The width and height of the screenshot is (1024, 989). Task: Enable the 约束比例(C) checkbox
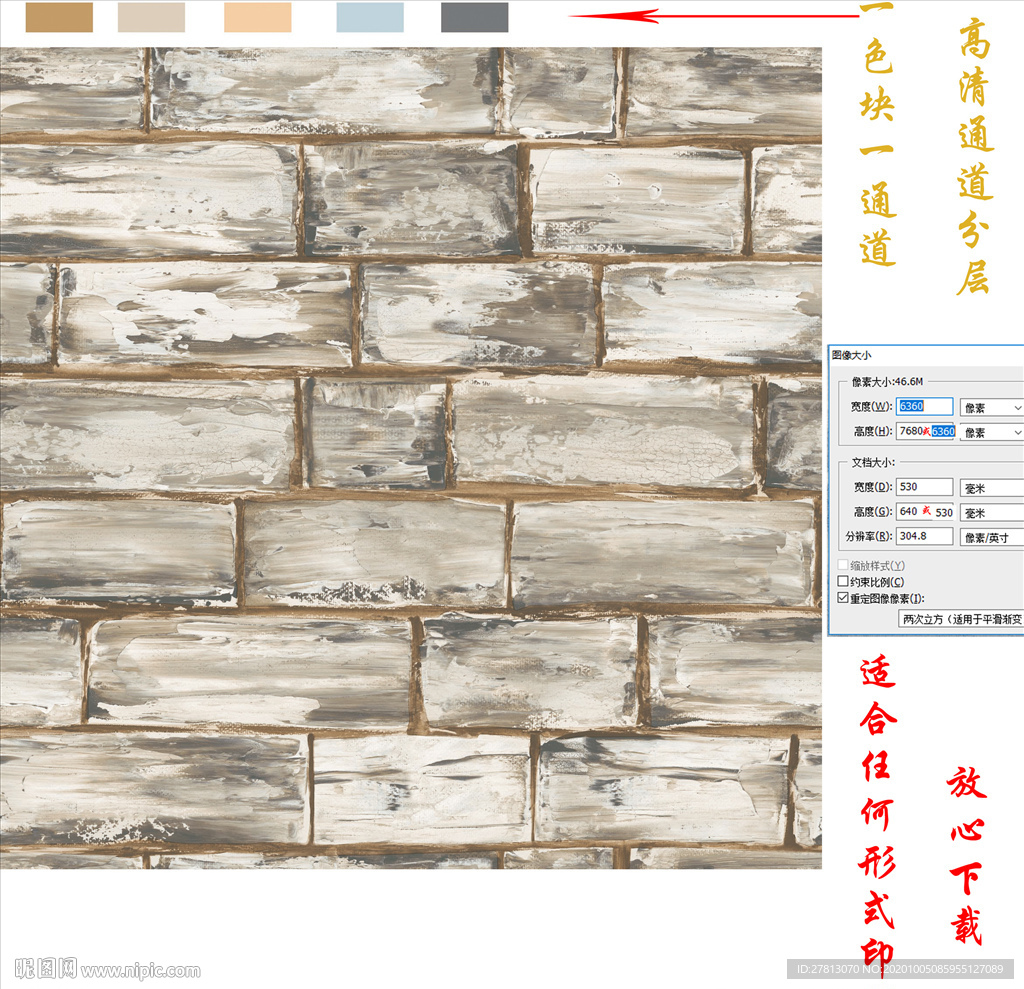click(843, 582)
